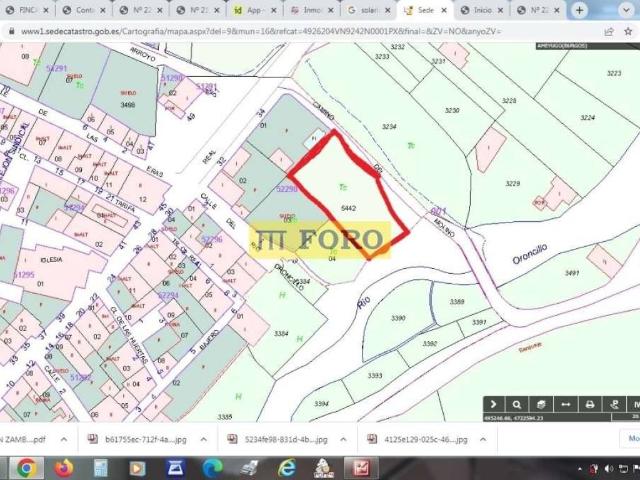Show hidden system tray icons
Image resolution: width=640 pixels, height=480 pixels.
click(580, 469)
